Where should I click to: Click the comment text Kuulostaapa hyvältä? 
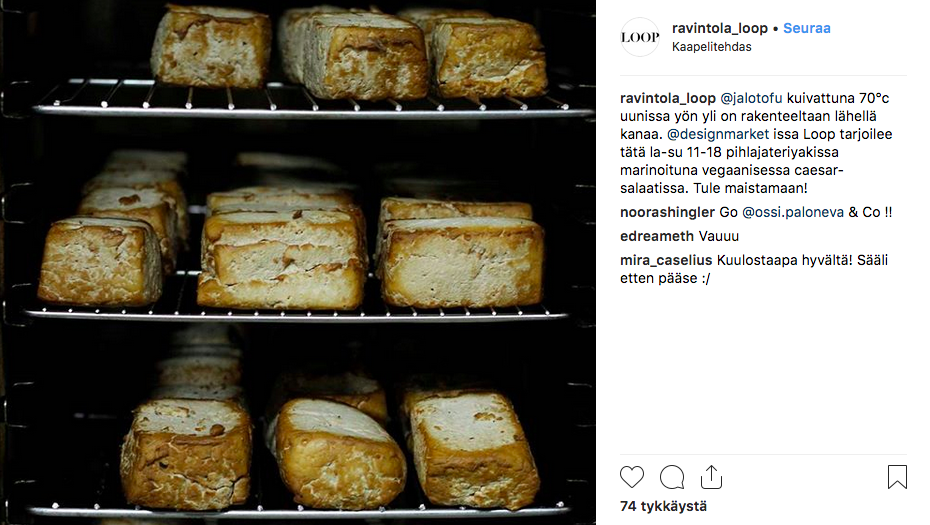[754, 269]
